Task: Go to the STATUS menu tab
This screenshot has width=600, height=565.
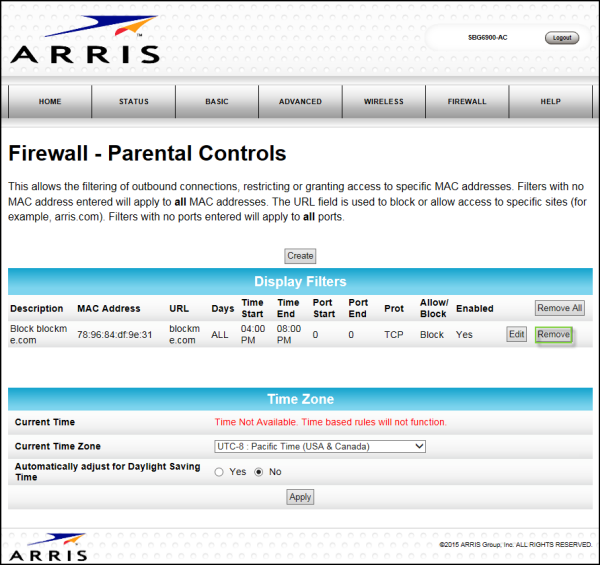Action: coord(133,102)
